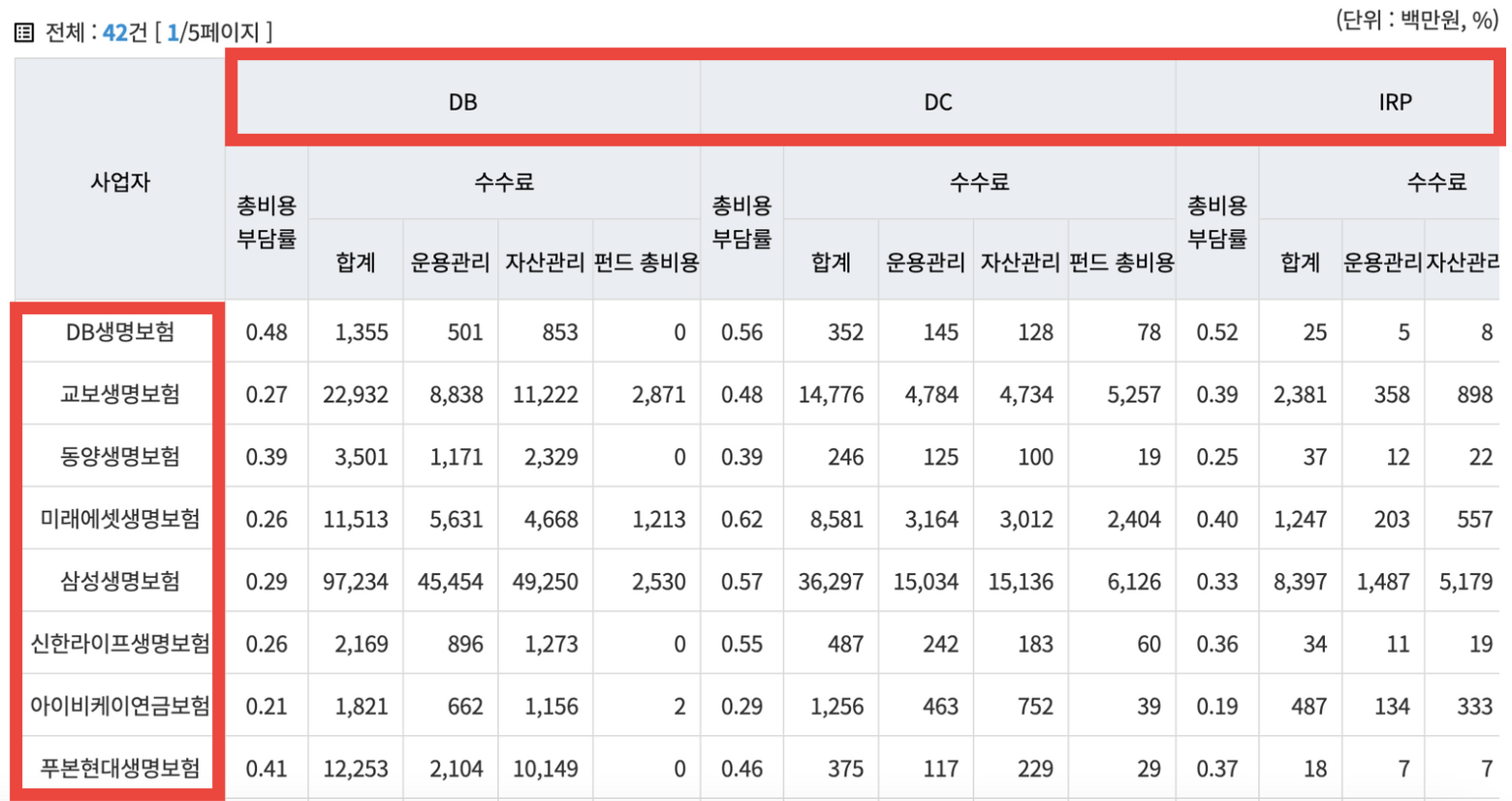The image size is (1512, 801).
Task: Select the IRP column group header
Action: point(1396,101)
